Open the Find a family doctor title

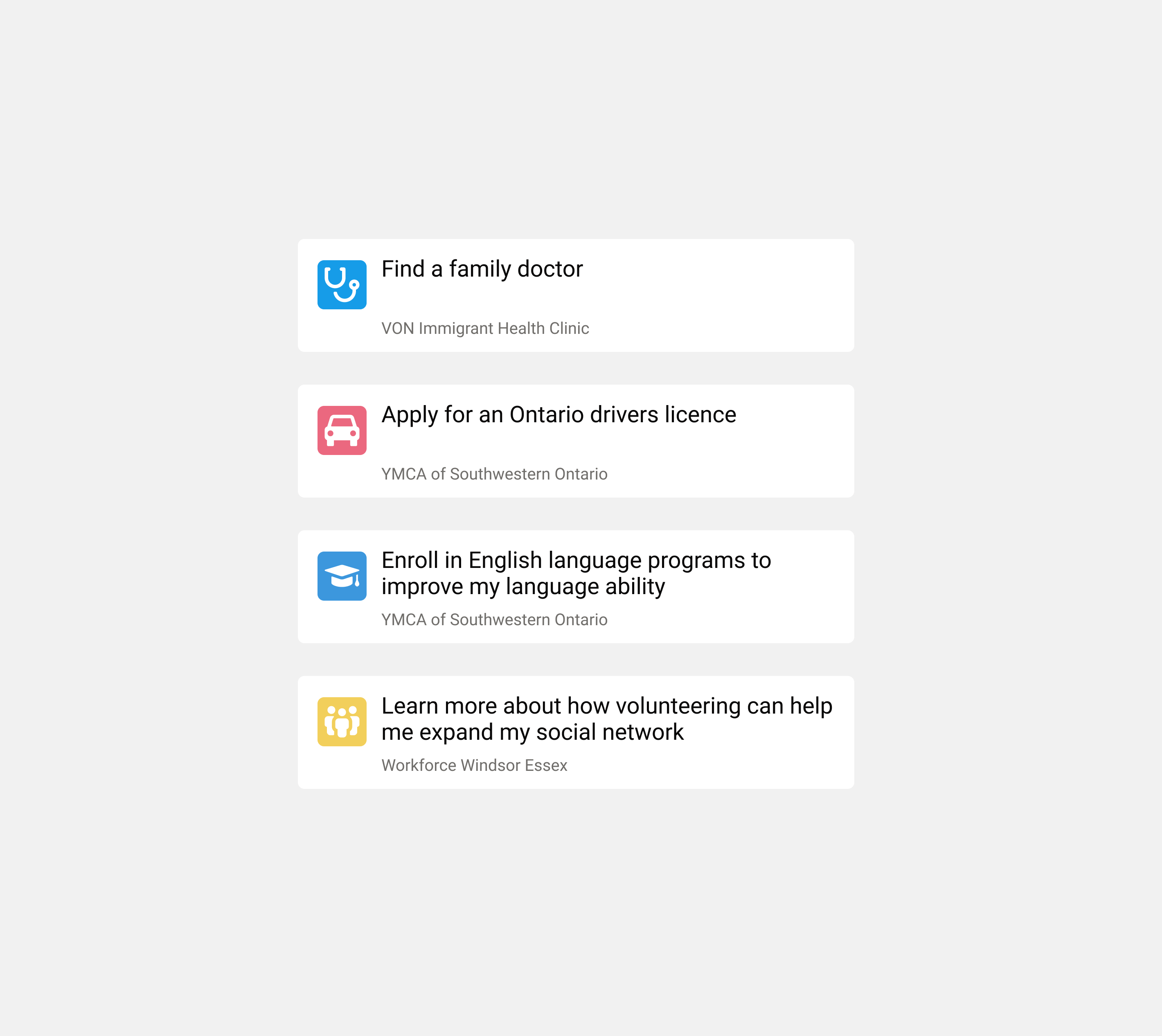(x=482, y=269)
